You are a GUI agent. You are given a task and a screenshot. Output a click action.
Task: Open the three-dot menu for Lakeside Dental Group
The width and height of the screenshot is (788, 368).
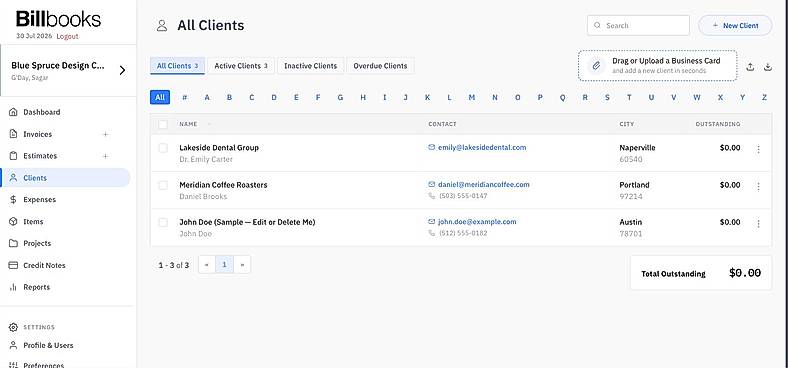(x=758, y=149)
